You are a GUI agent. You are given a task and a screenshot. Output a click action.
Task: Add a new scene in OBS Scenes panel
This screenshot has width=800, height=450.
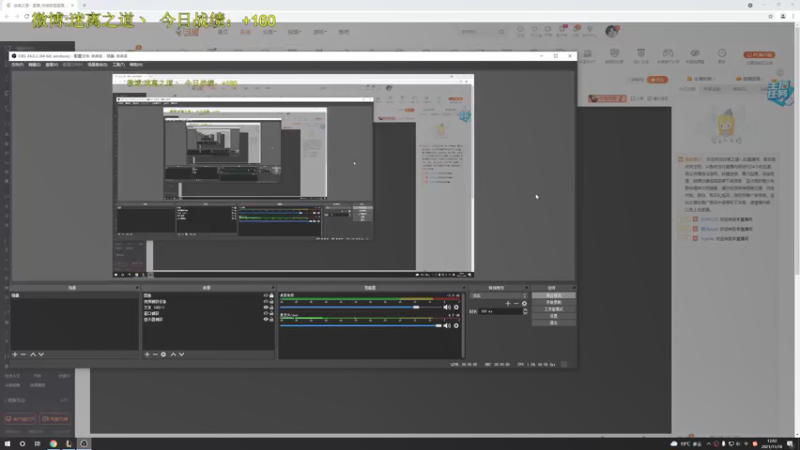(15, 354)
